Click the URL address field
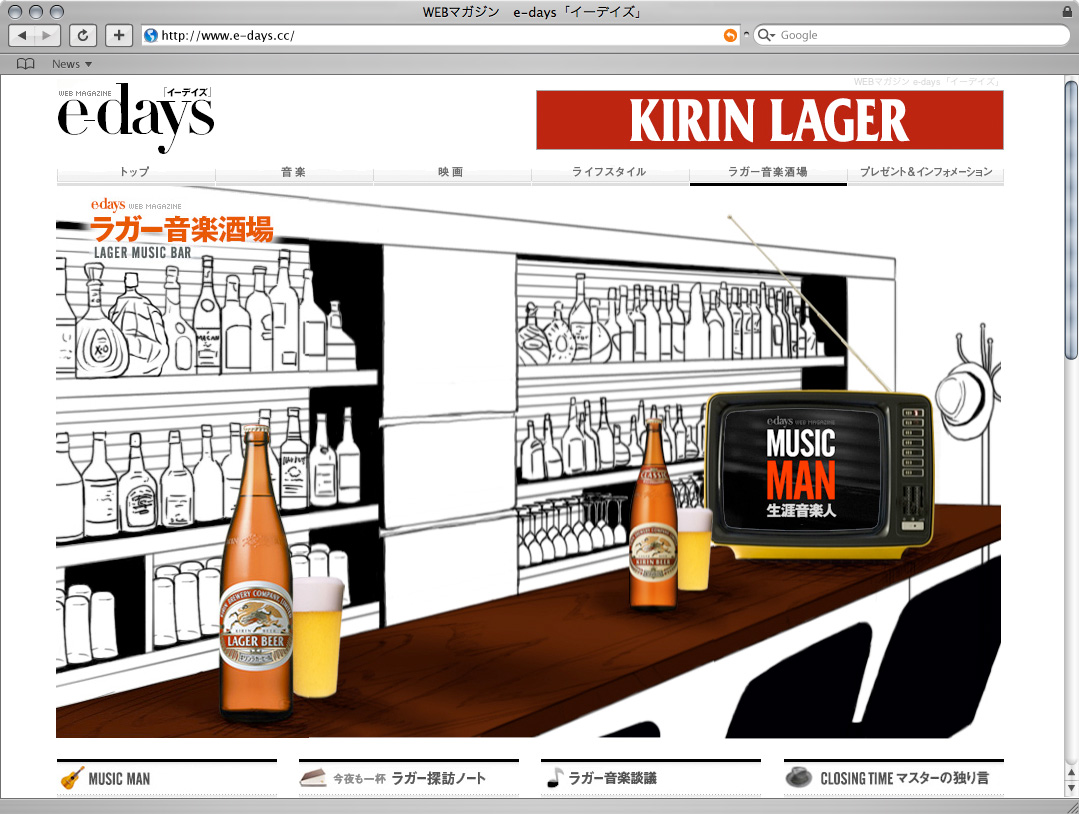Screen dimensions: 1079x814 pyautogui.click(x=440, y=35)
